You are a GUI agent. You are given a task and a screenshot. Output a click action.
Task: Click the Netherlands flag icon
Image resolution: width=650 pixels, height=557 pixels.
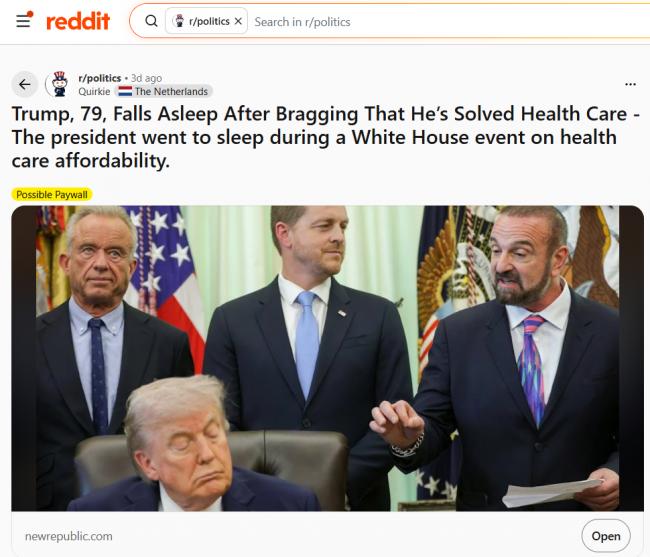coord(125,91)
